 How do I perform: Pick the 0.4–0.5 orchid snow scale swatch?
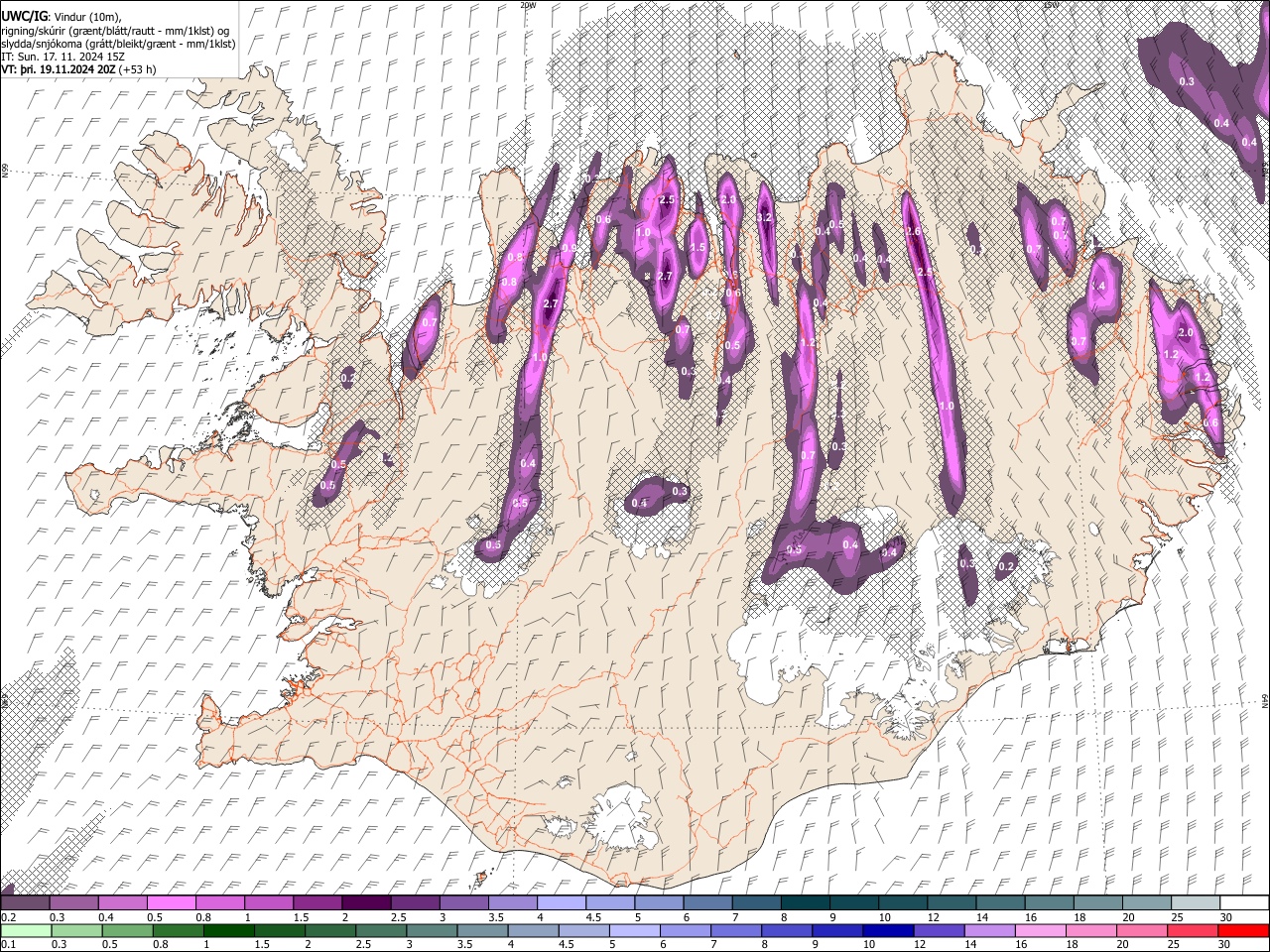[x=122, y=902]
